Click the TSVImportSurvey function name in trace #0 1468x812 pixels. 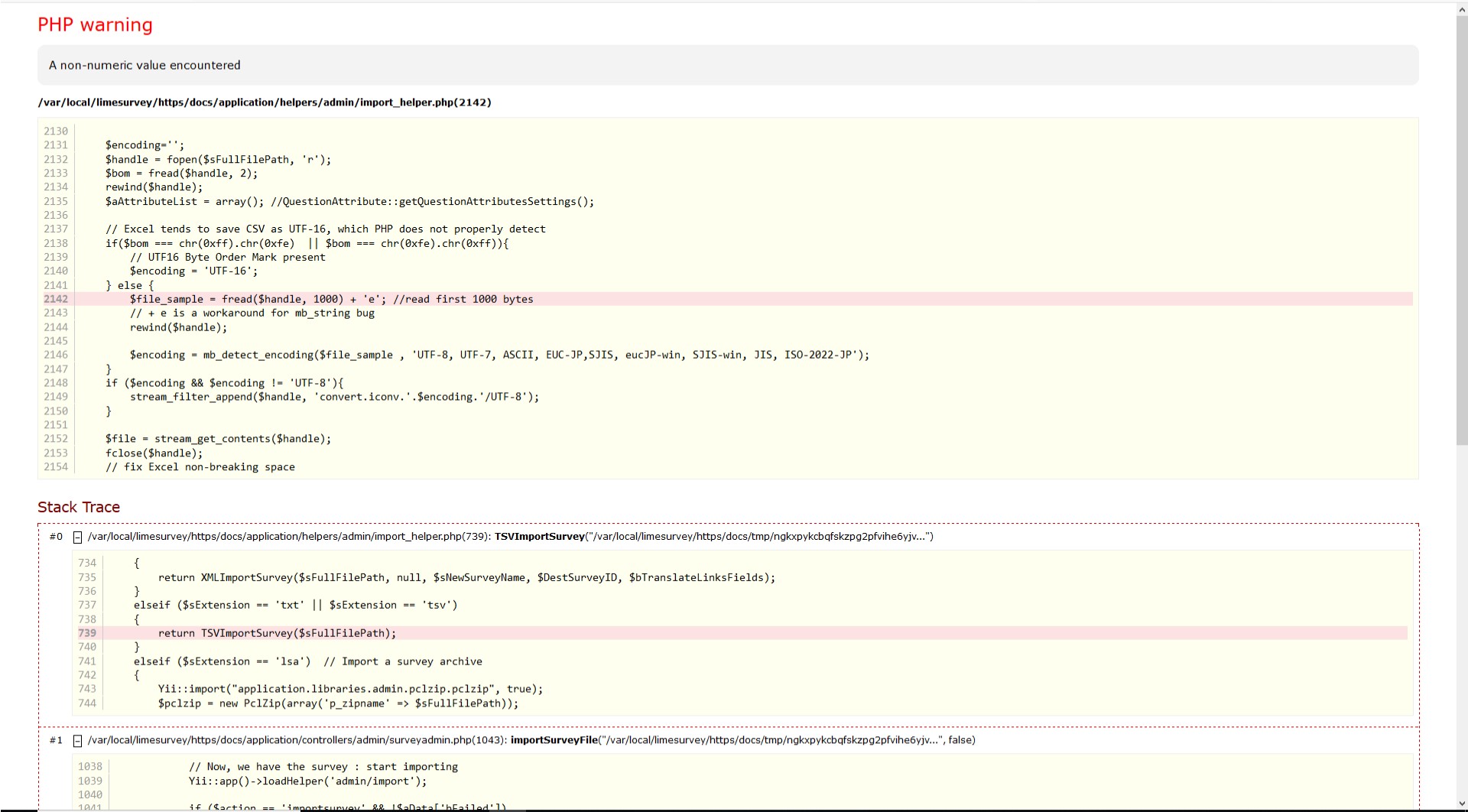(x=539, y=537)
